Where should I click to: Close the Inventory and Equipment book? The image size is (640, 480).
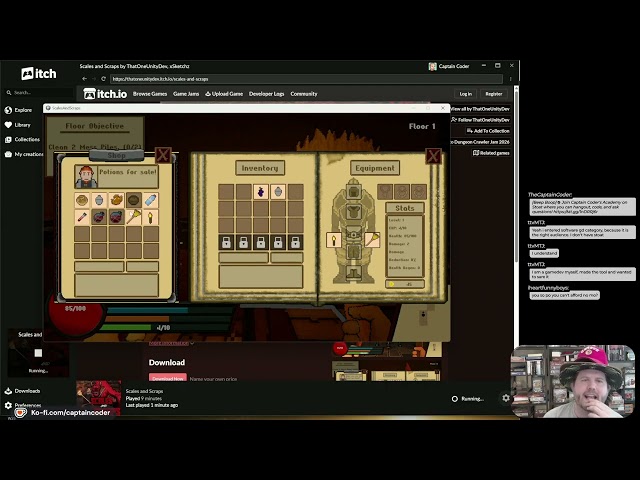point(433,156)
